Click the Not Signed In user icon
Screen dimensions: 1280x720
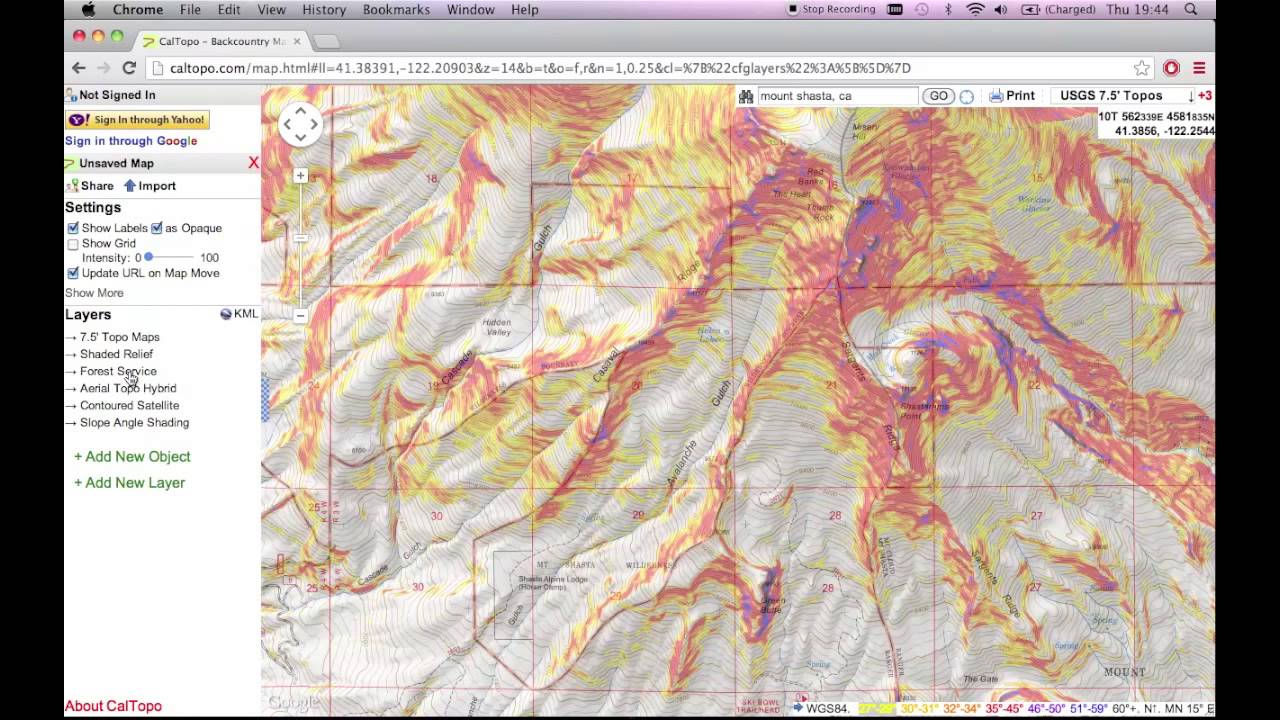pyautogui.click(x=71, y=95)
